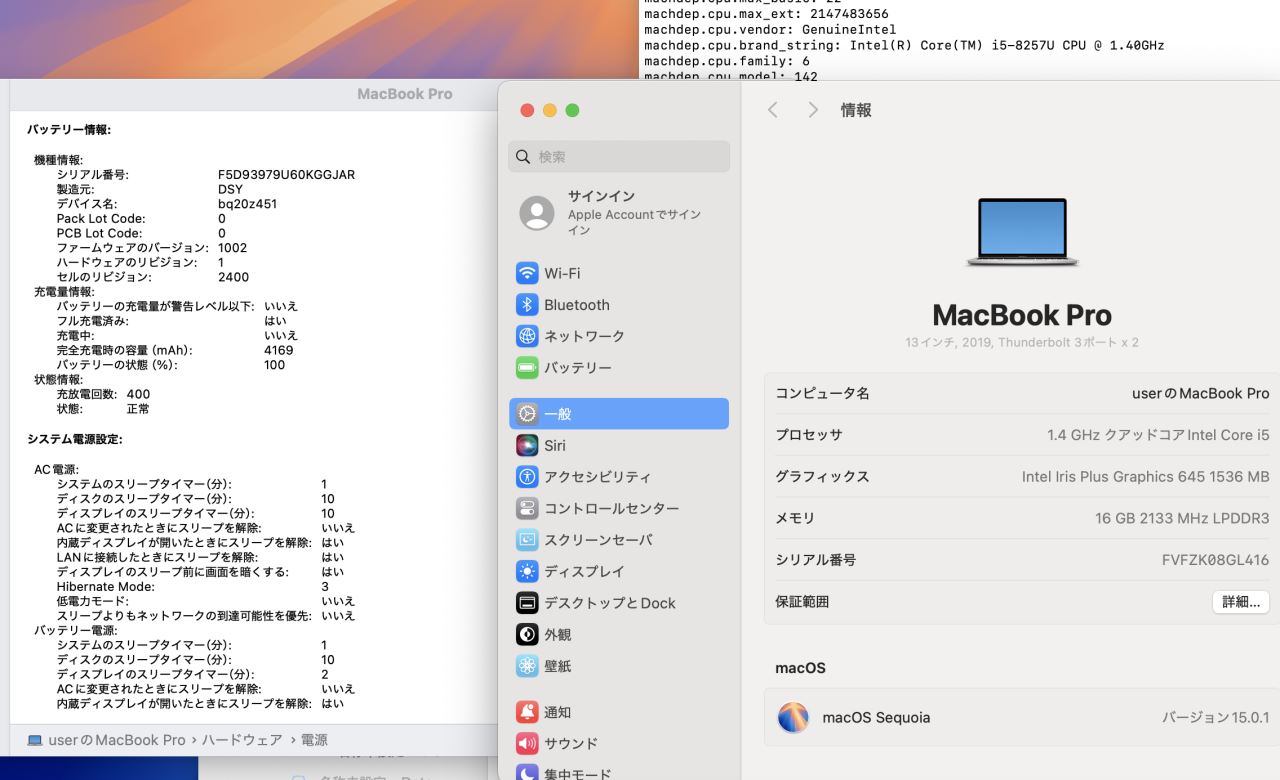Open Siri settings icon
1280x780 pixels.
click(x=527, y=445)
